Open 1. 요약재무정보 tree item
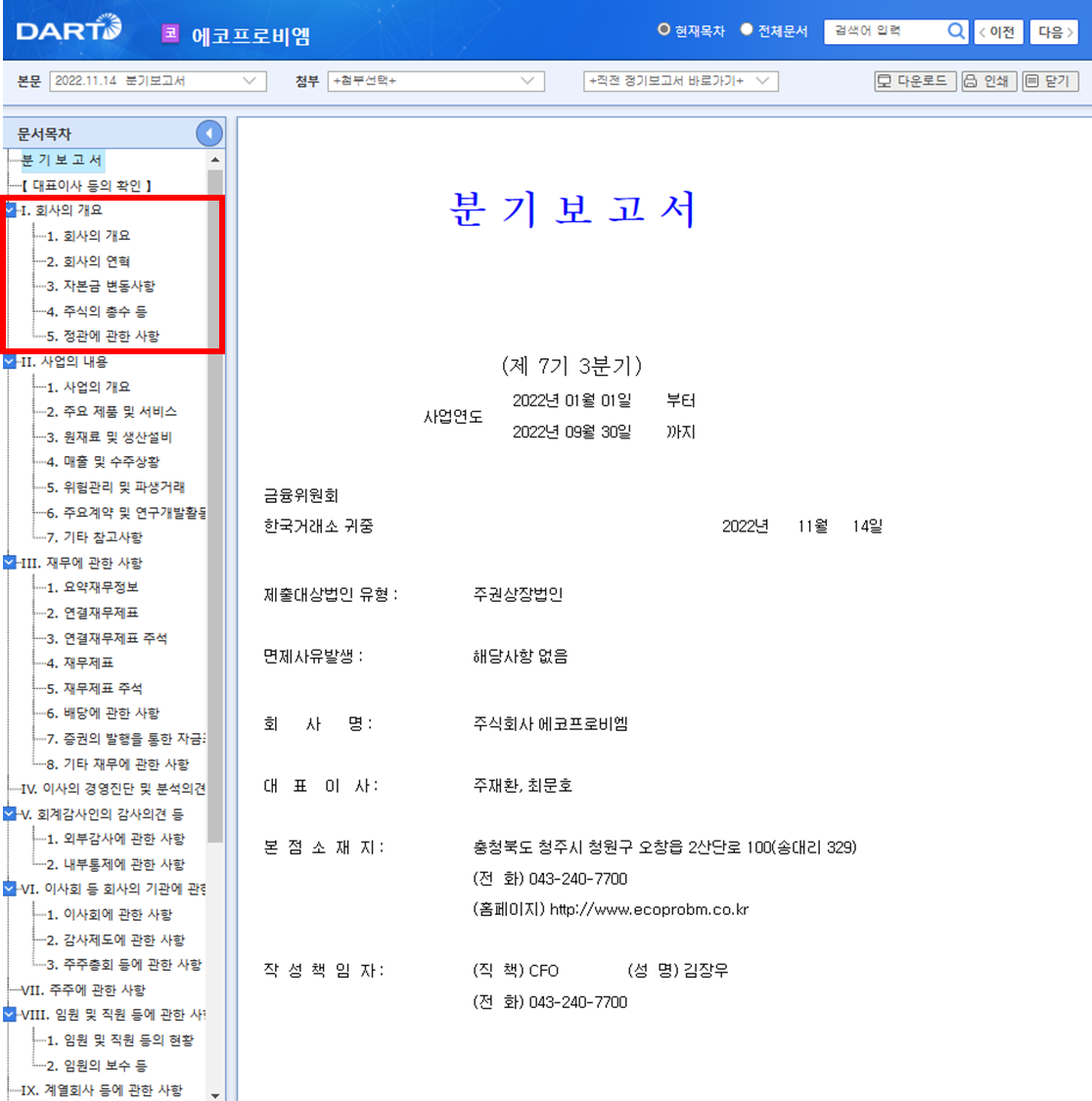1092x1101 pixels. point(92,587)
